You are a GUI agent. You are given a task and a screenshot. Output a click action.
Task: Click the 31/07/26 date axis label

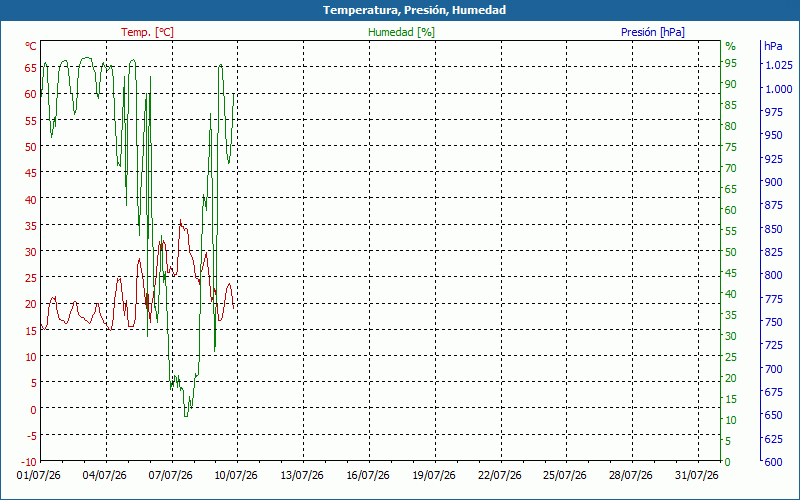pos(696,476)
